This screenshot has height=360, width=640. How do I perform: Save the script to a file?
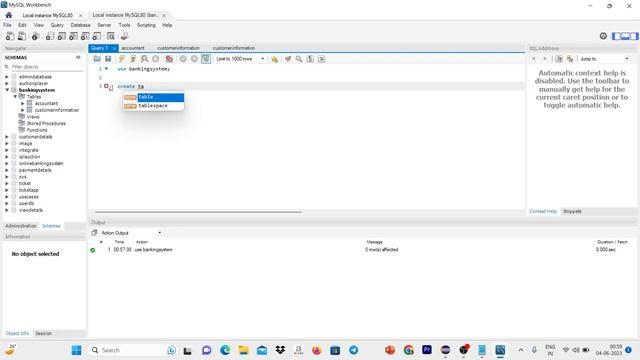pyautogui.click(x=108, y=59)
